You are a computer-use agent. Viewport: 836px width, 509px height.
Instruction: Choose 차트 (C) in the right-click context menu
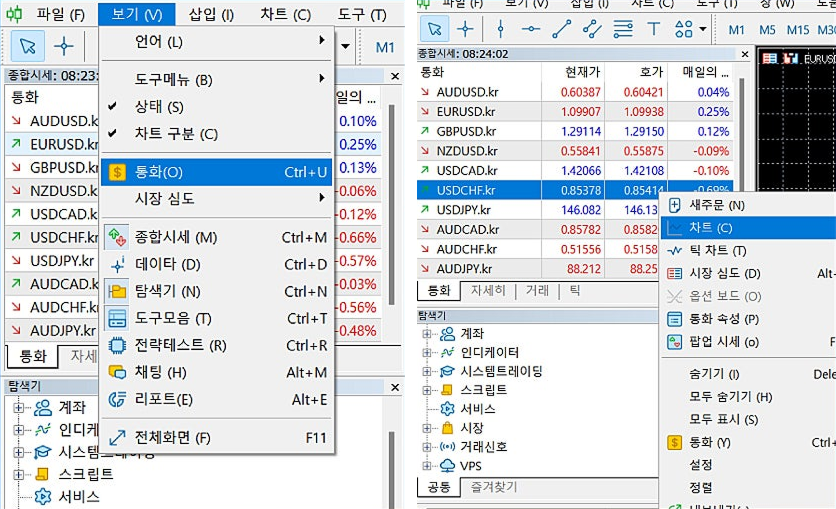tap(748, 228)
